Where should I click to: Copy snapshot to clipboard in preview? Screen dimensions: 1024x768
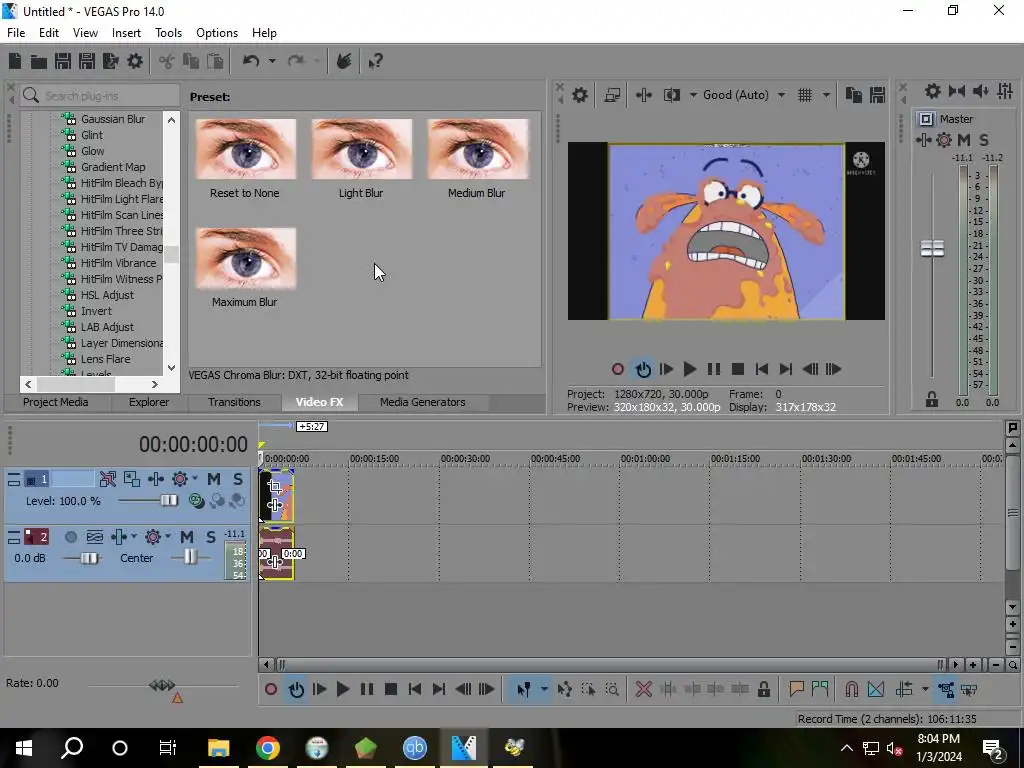(x=854, y=95)
